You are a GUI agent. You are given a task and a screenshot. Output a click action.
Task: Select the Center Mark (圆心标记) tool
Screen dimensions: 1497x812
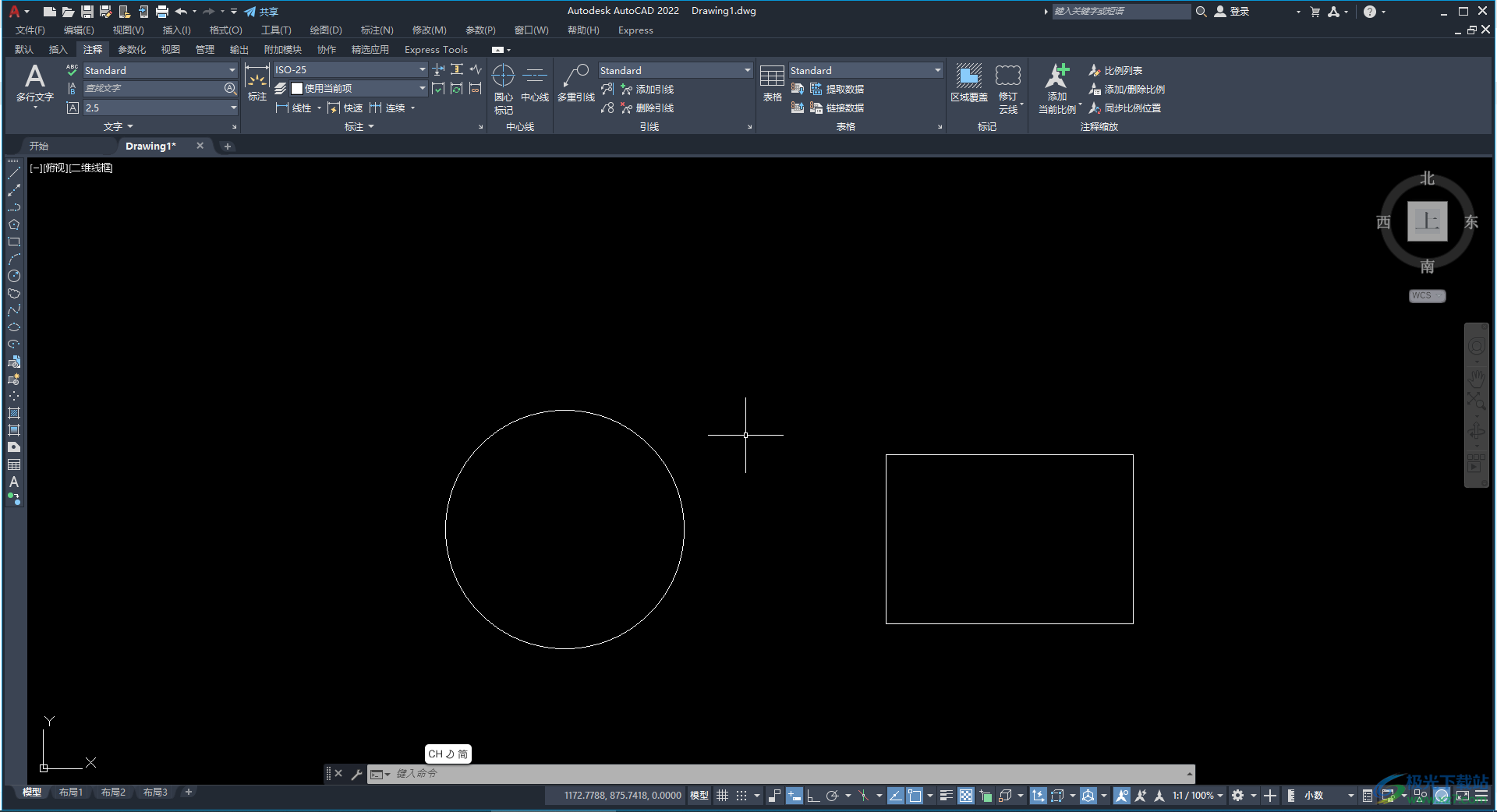pyautogui.click(x=504, y=89)
